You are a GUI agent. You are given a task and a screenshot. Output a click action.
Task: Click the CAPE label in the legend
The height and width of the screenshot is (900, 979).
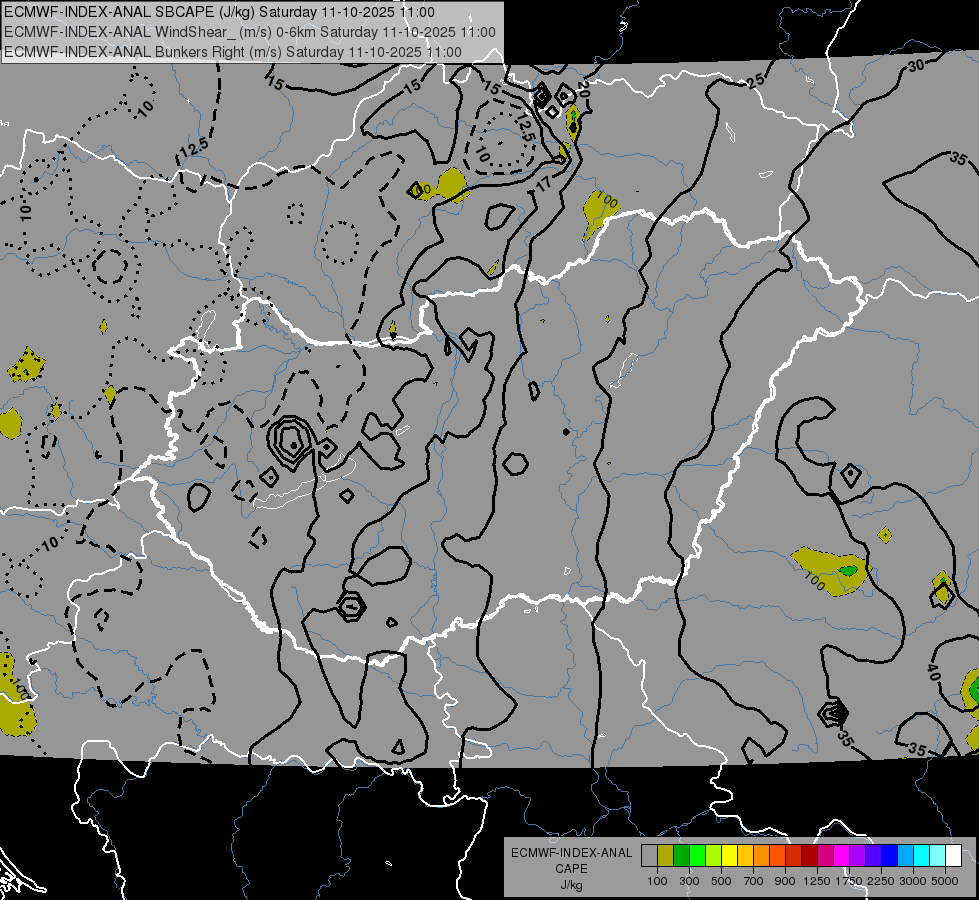[571, 868]
